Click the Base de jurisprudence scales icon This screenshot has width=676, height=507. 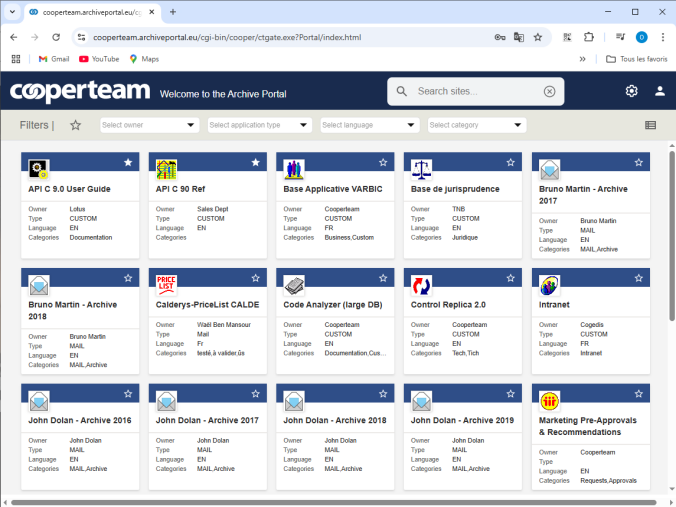tap(421, 169)
